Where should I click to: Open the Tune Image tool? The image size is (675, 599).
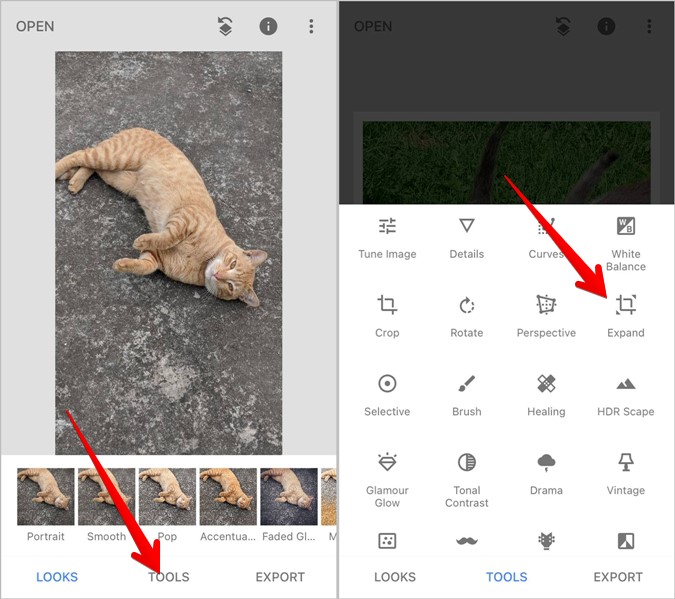tap(387, 238)
